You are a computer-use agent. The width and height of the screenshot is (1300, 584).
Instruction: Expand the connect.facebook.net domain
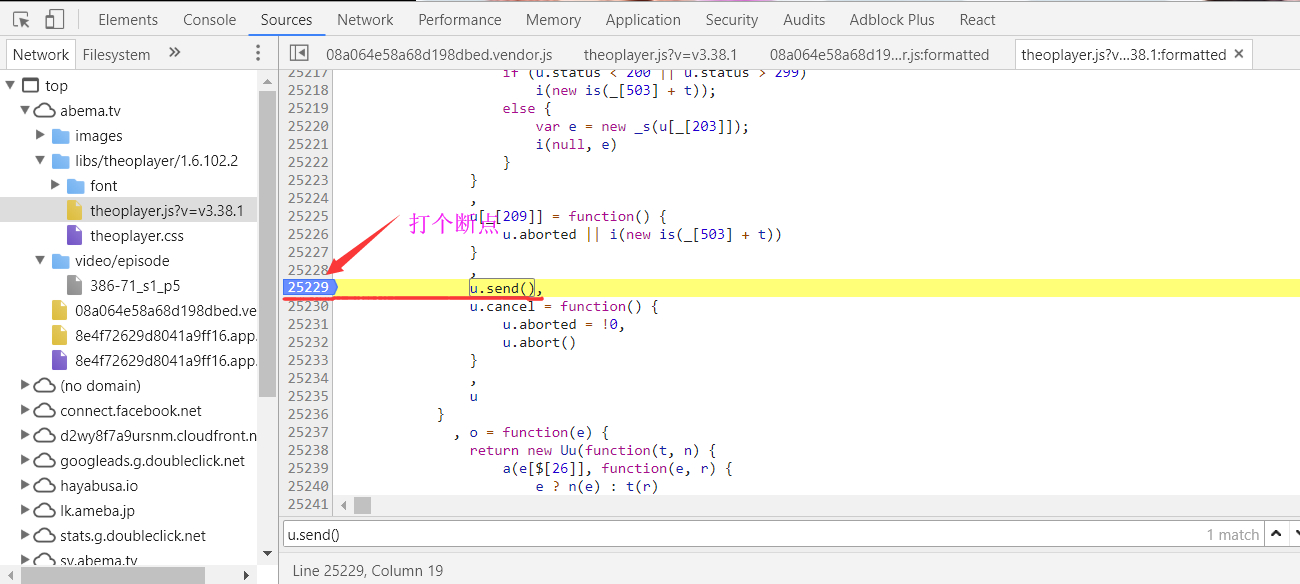pos(26,411)
